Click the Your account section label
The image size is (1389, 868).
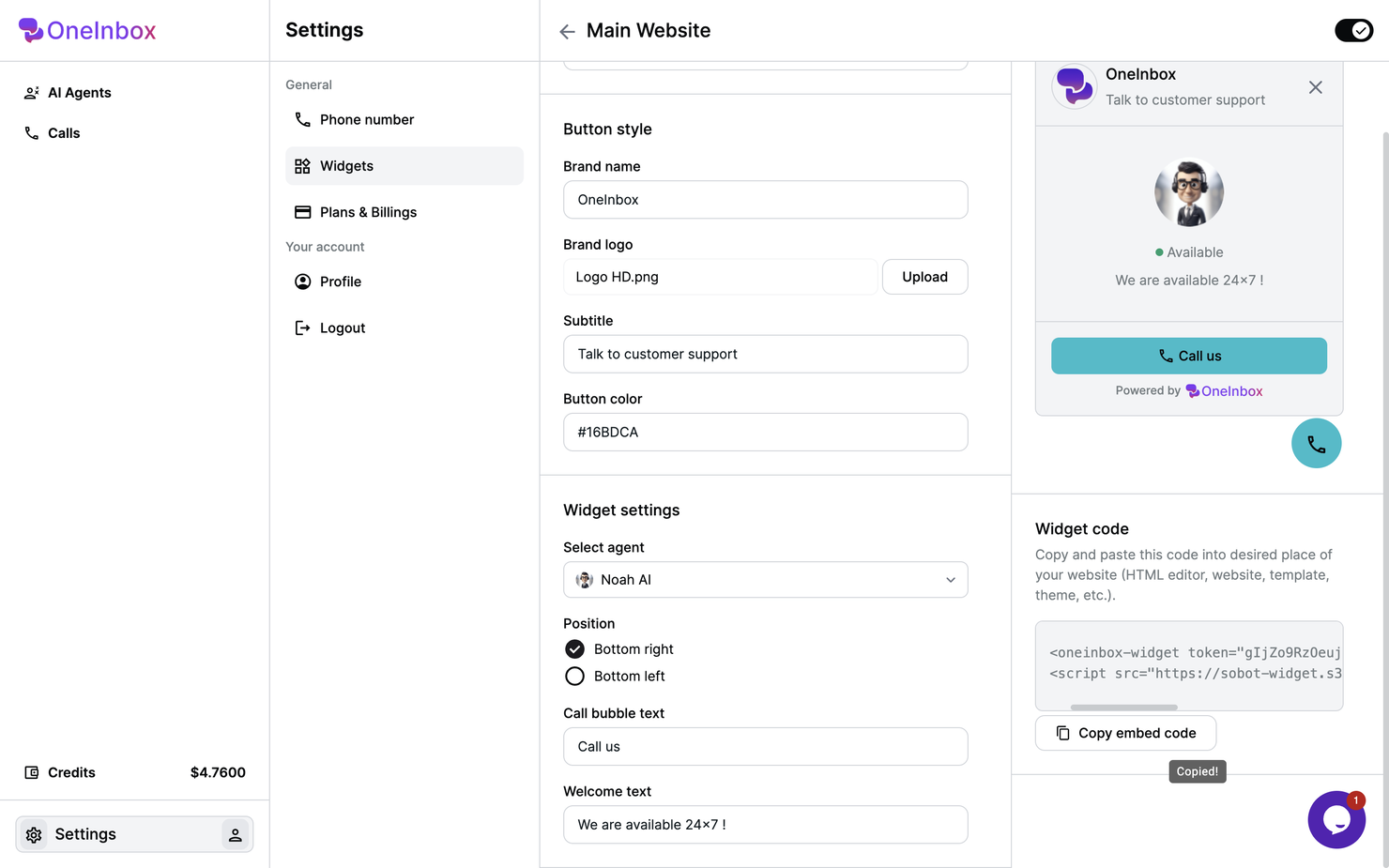[325, 247]
